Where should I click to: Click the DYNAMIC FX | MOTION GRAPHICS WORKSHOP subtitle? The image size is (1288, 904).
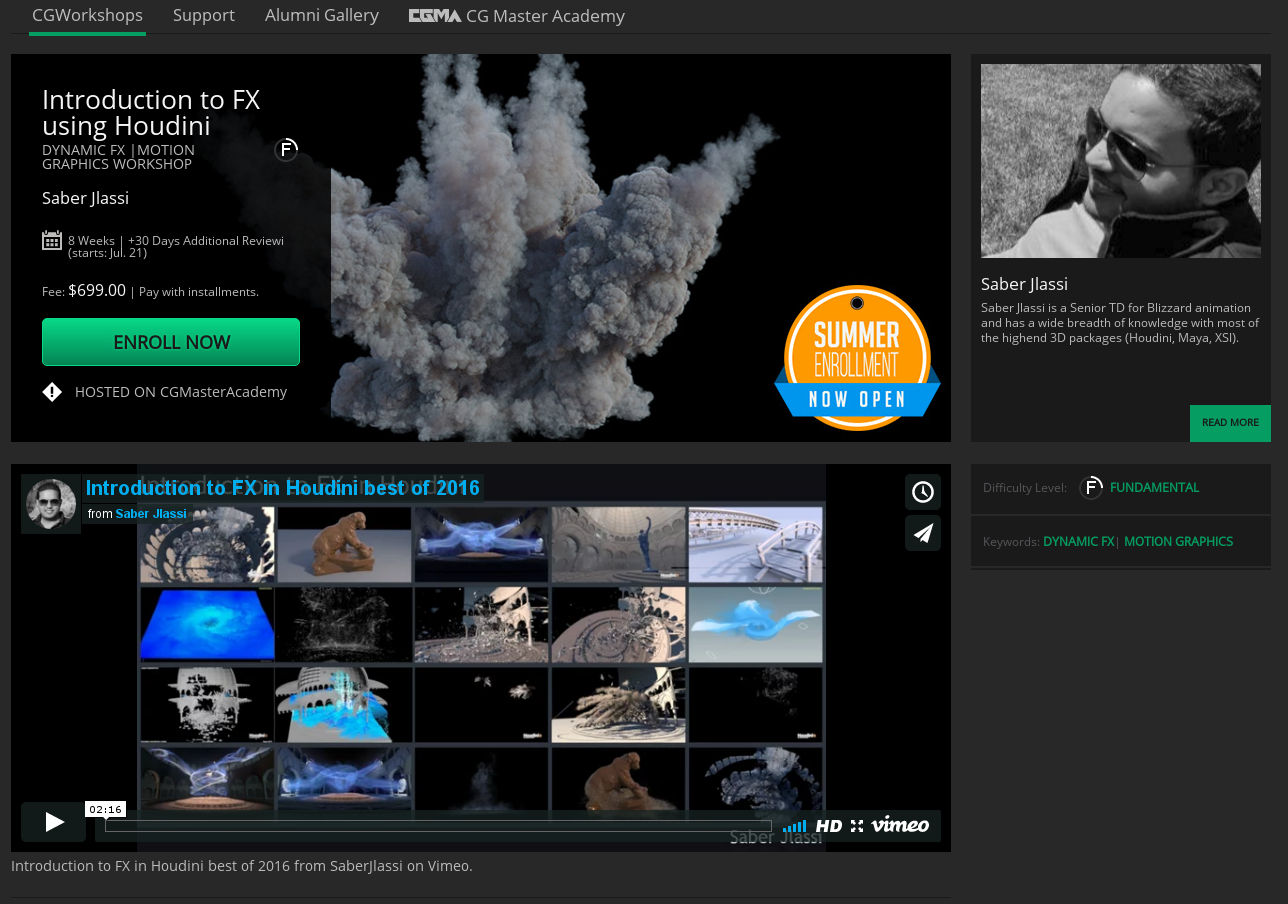click(x=118, y=157)
